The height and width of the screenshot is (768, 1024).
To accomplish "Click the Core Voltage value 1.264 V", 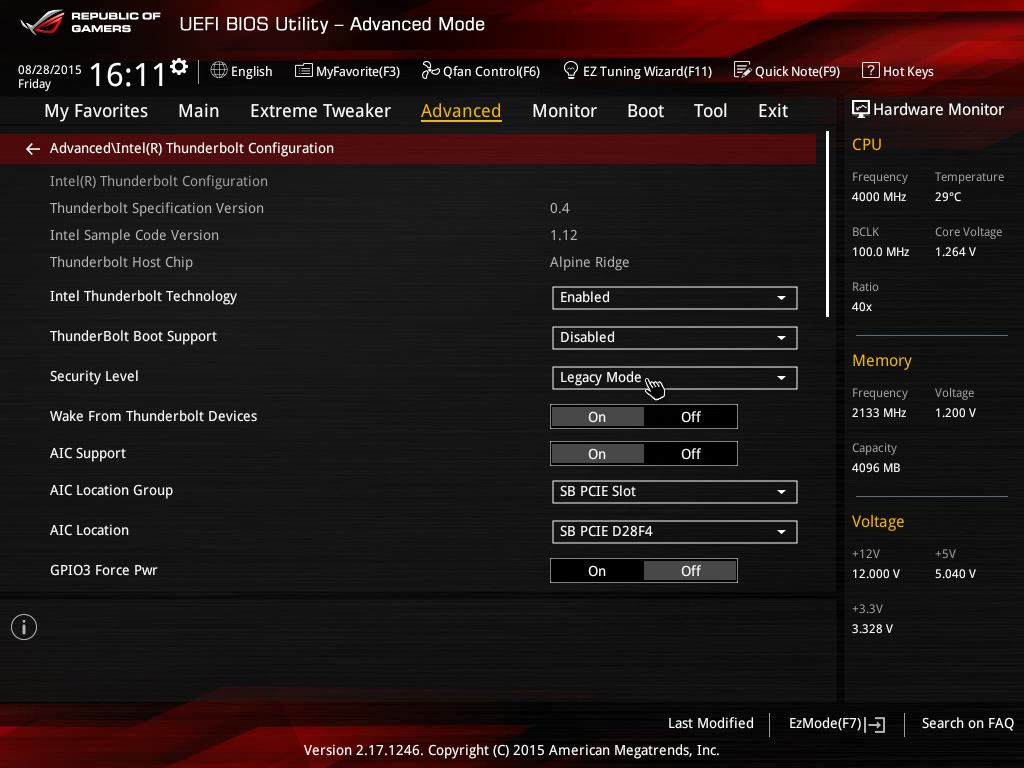I will (x=955, y=251).
